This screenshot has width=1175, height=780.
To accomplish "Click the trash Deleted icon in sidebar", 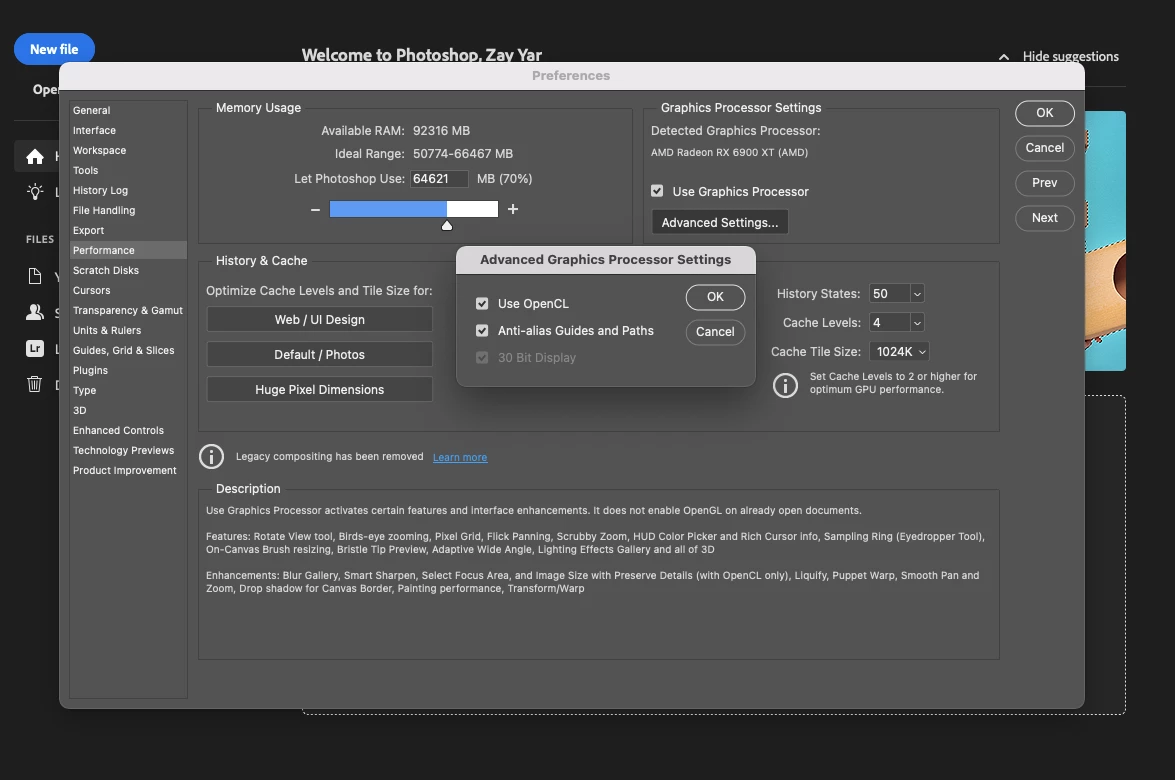I will pos(34,384).
